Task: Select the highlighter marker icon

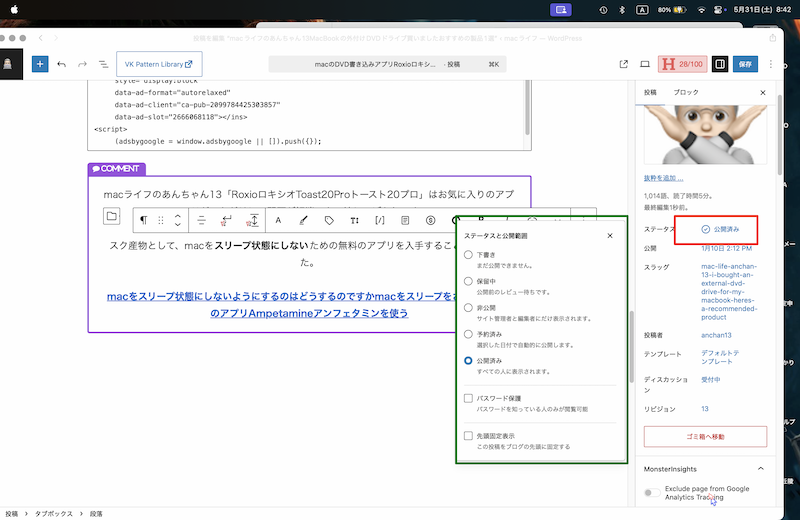Action: pos(303,220)
